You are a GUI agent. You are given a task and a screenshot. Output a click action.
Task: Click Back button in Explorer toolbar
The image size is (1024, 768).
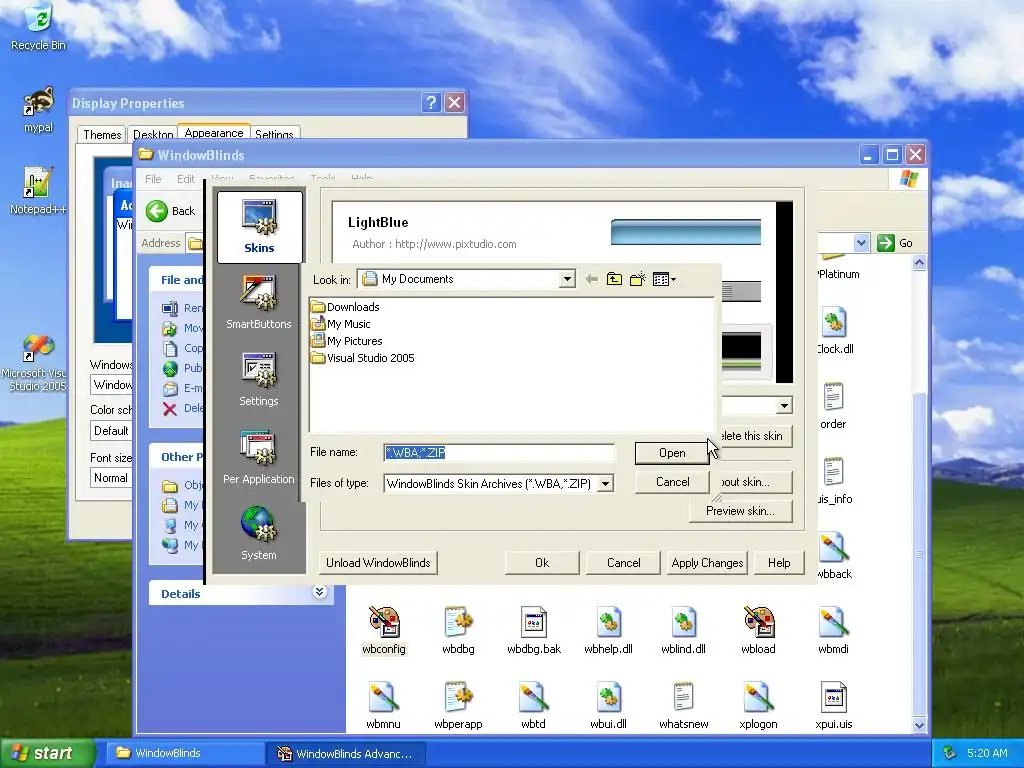(x=171, y=211)
